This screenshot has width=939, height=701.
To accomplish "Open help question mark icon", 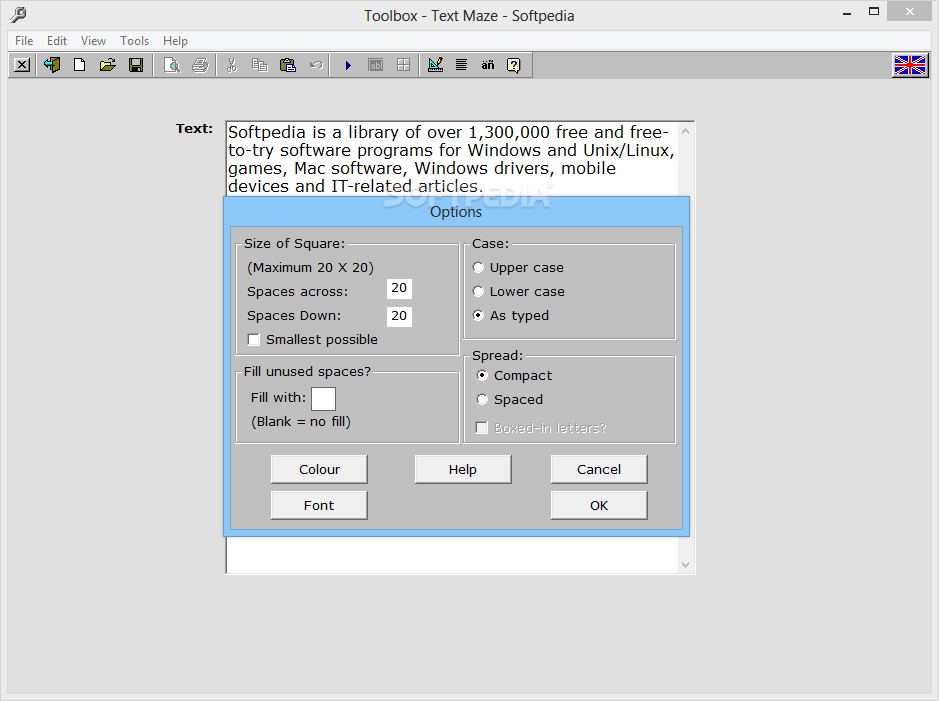I will coord(514,65).
